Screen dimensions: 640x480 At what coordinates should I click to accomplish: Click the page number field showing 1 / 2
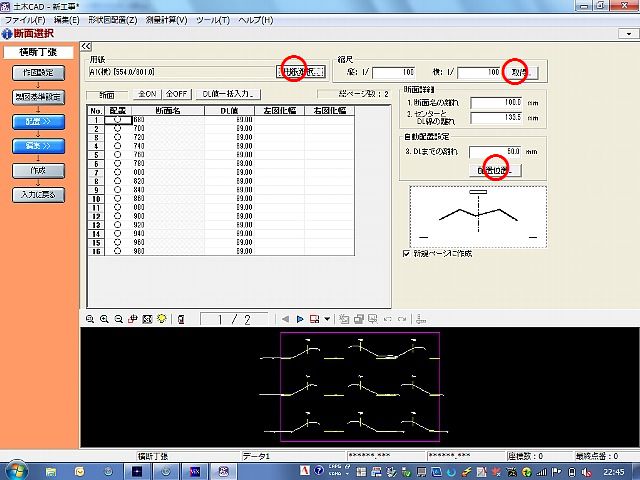[234, 319]
